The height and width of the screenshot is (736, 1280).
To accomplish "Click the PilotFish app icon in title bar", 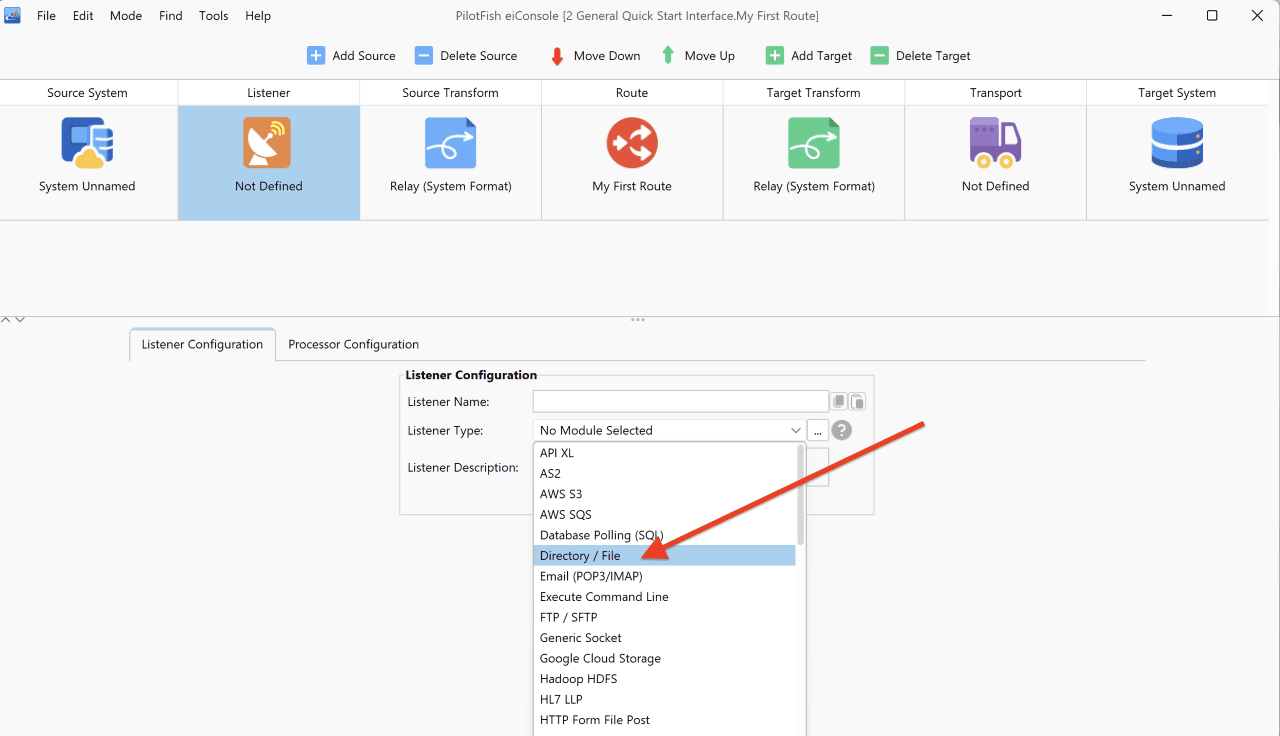I will [13, 15].
